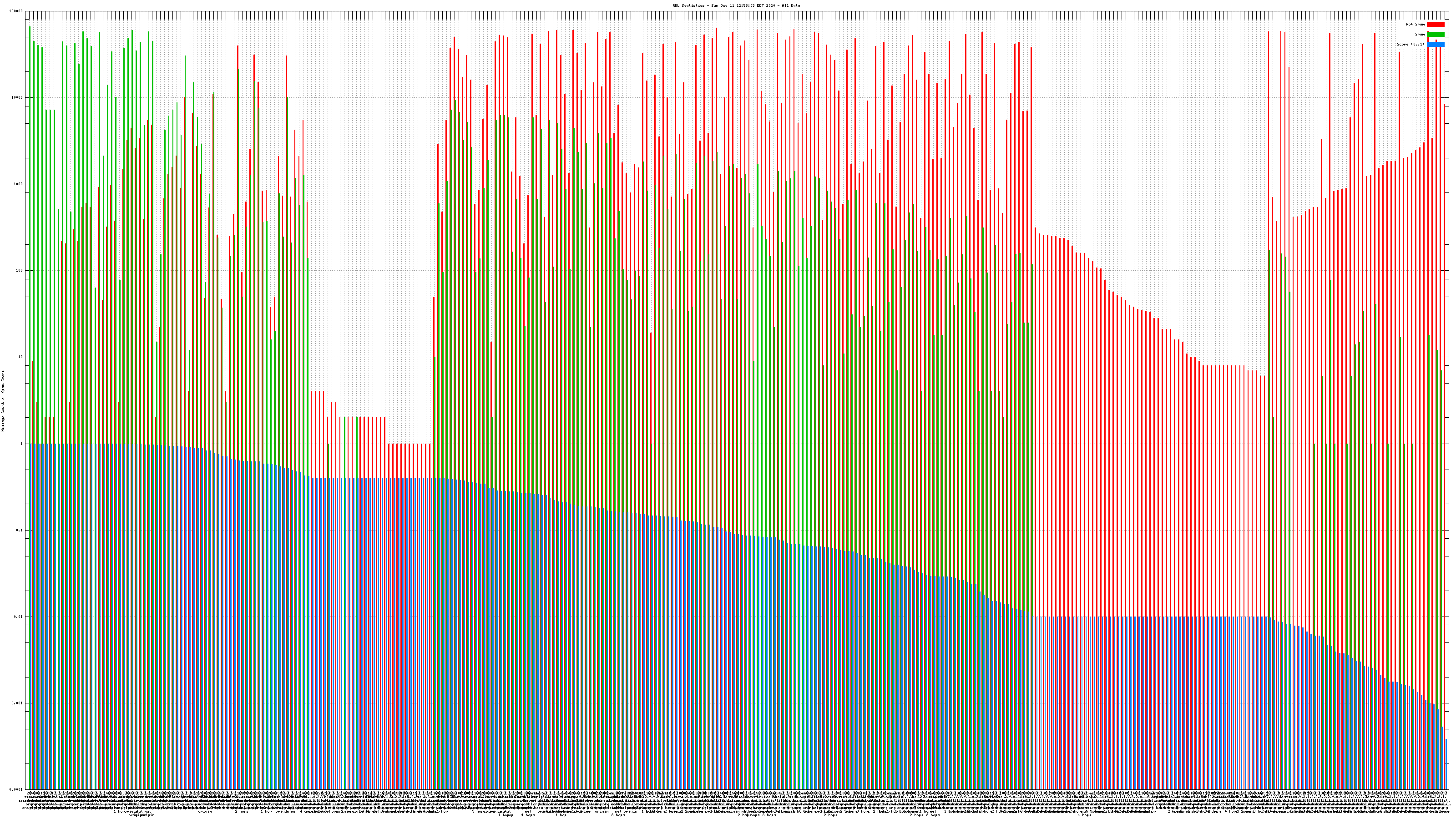Click the 1 y-axis tick label
This screenshot has width=1456, height=819.
21,444
